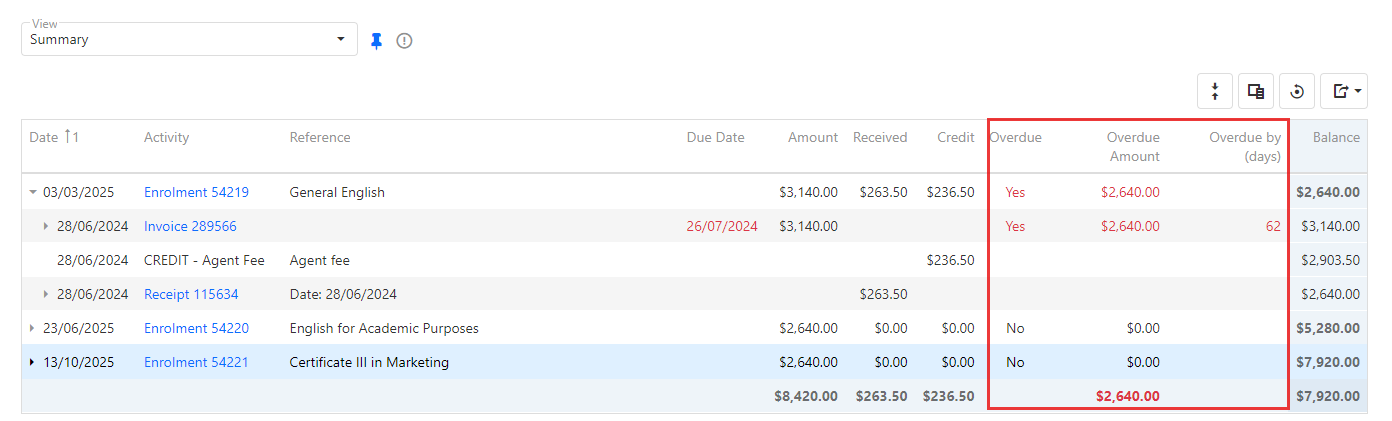Expand the Receipt 115634 row

tap(46, 294)
